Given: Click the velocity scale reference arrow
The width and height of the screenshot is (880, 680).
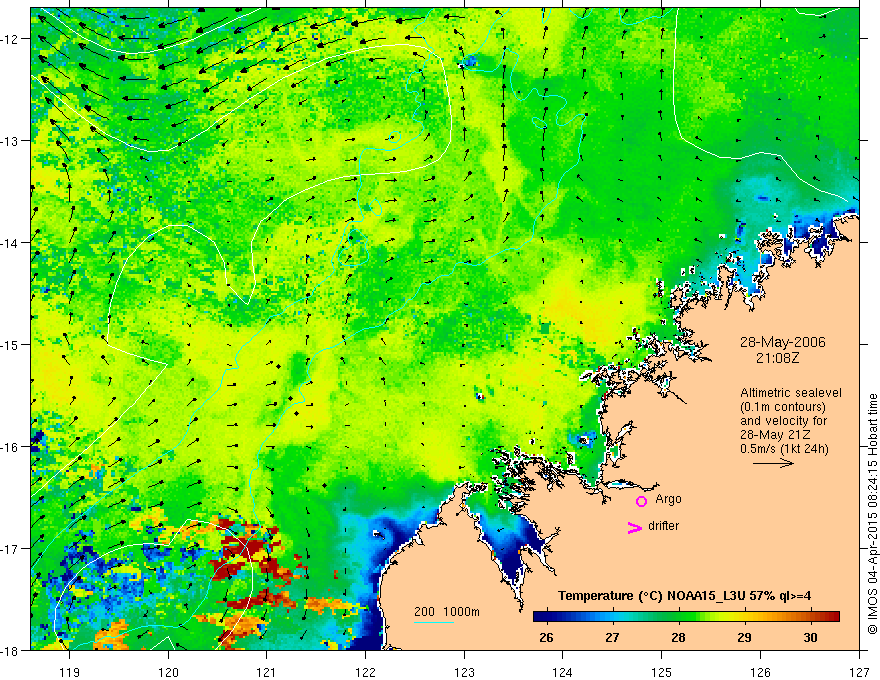Looking at the screenshot, I should [773, 463].
